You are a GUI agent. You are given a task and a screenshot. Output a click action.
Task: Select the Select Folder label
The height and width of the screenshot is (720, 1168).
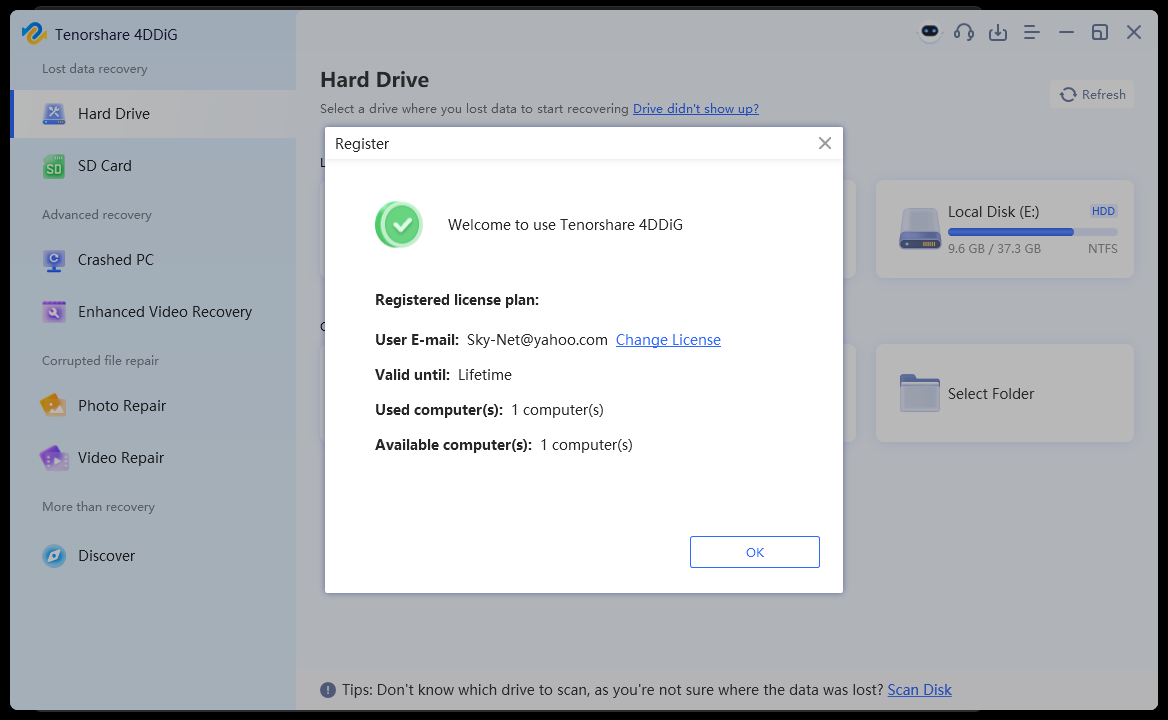991,394
